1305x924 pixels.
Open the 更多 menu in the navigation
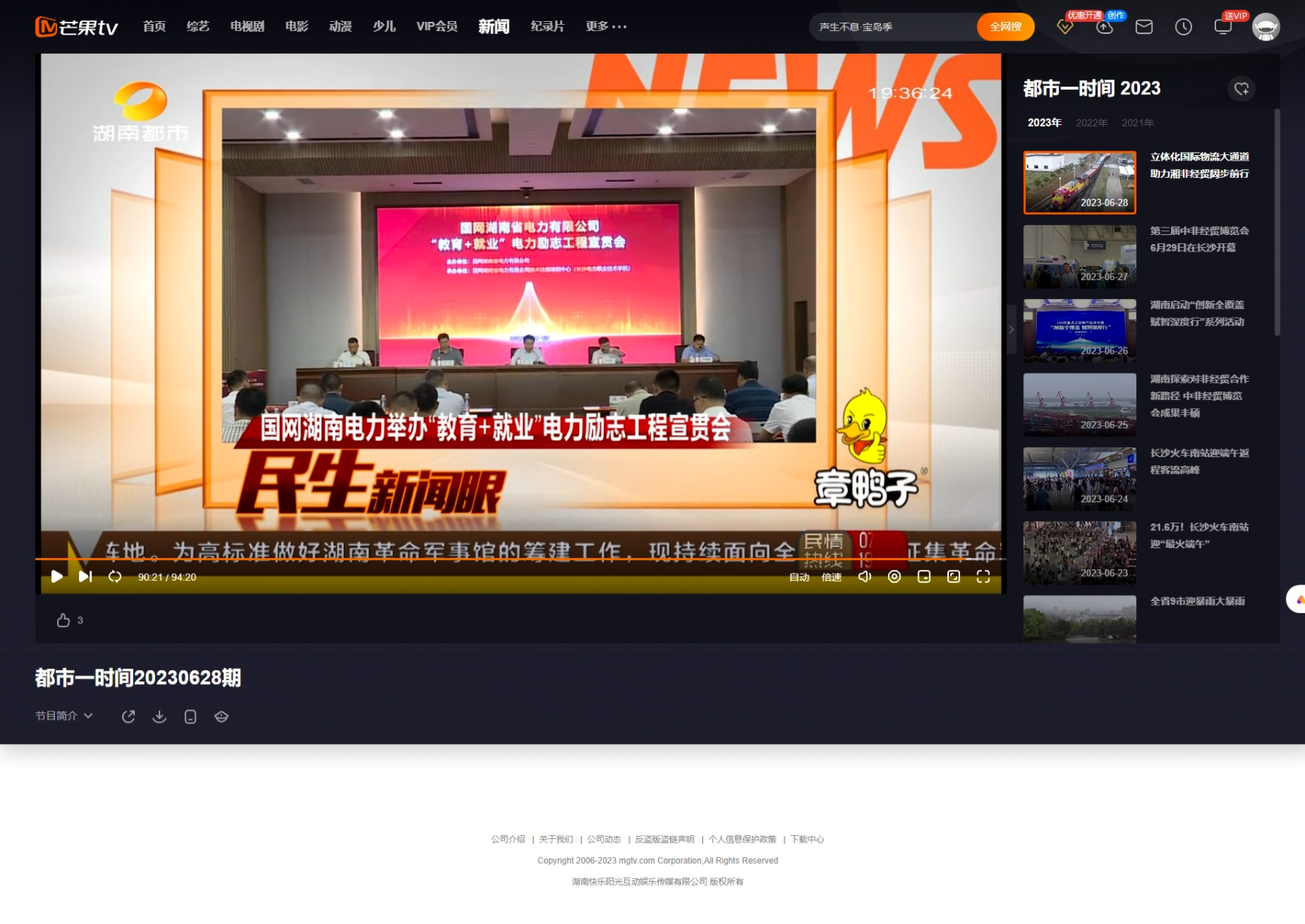coord(605,26)
